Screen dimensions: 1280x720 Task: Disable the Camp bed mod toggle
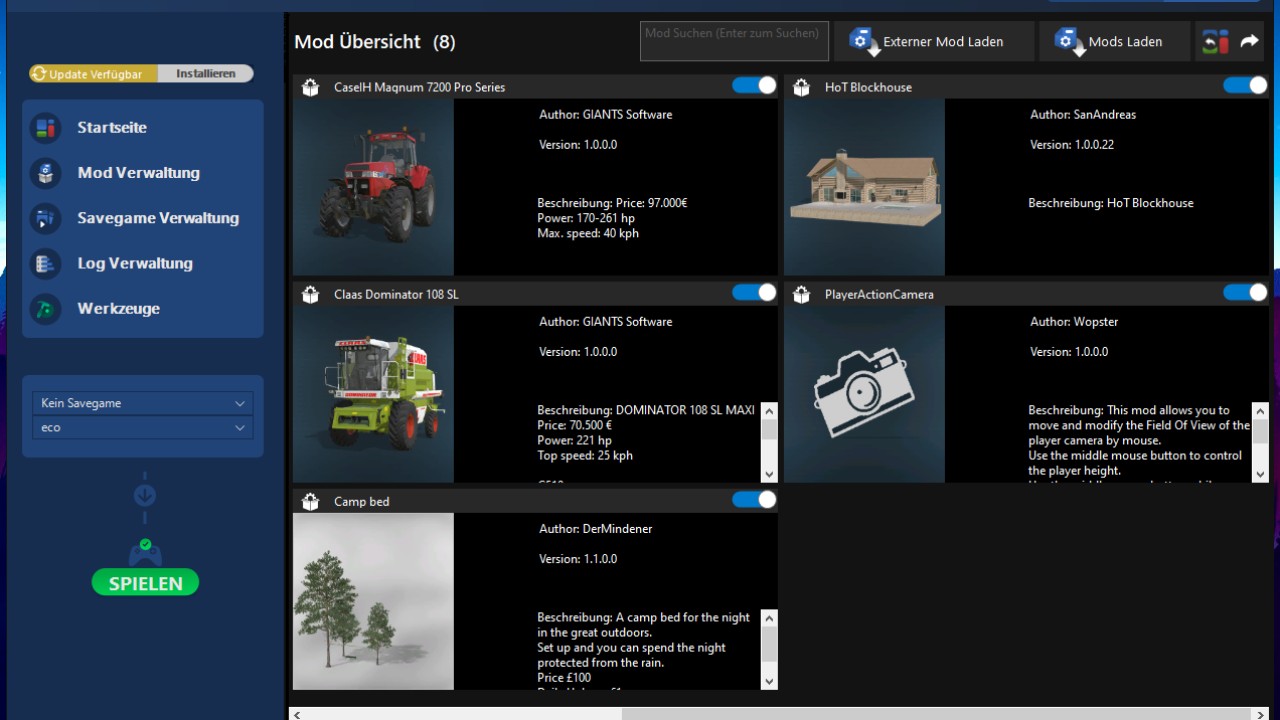[754, 499]
